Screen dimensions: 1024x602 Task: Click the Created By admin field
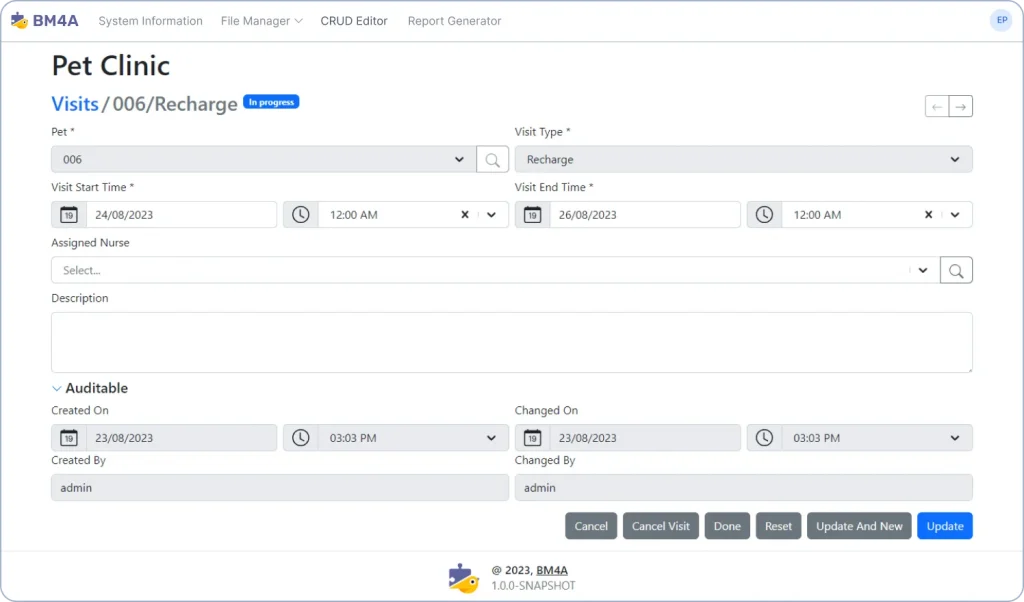click(280, 488)
